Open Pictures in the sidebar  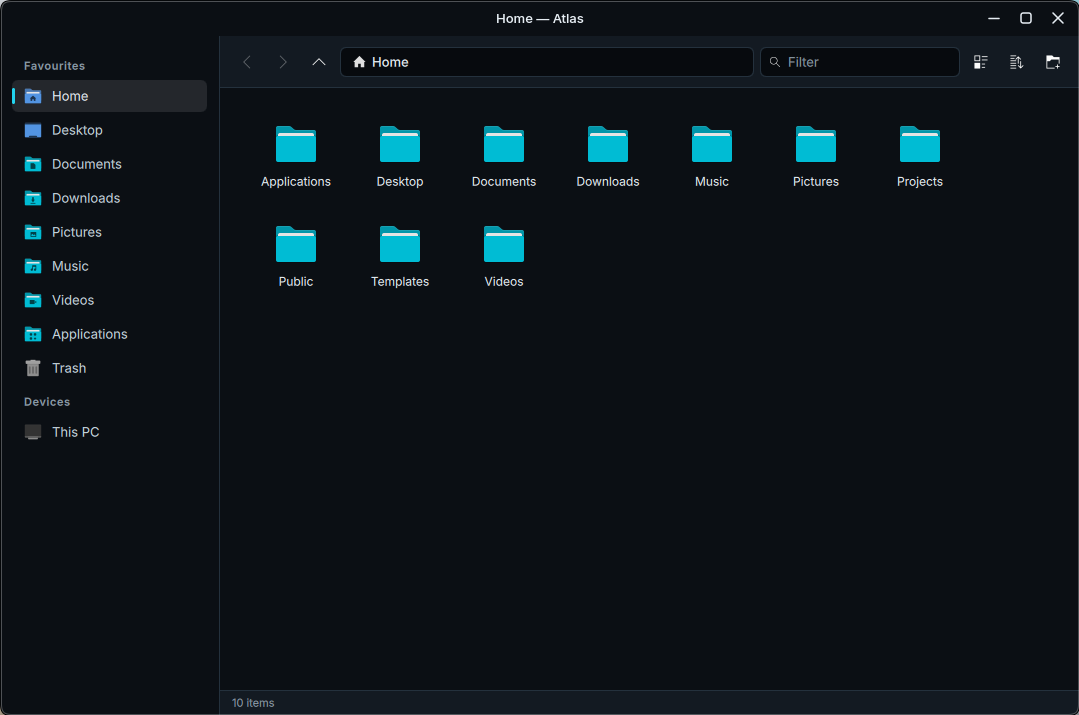pos(109,232)
